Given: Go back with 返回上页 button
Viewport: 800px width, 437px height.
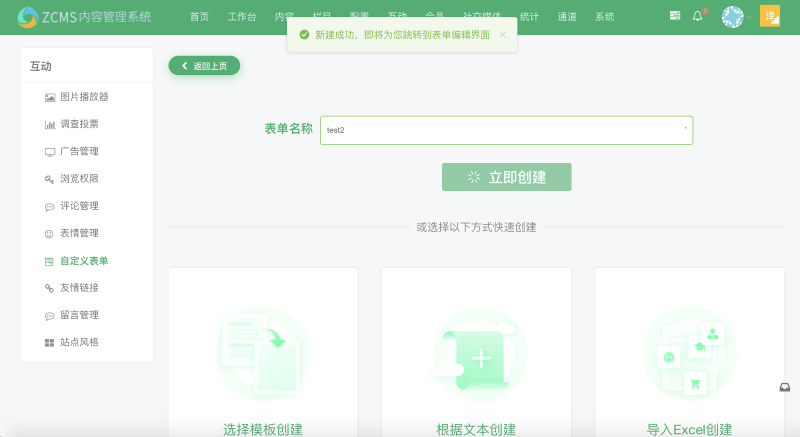Looking at the screenshot, I should tap(204, 66).
